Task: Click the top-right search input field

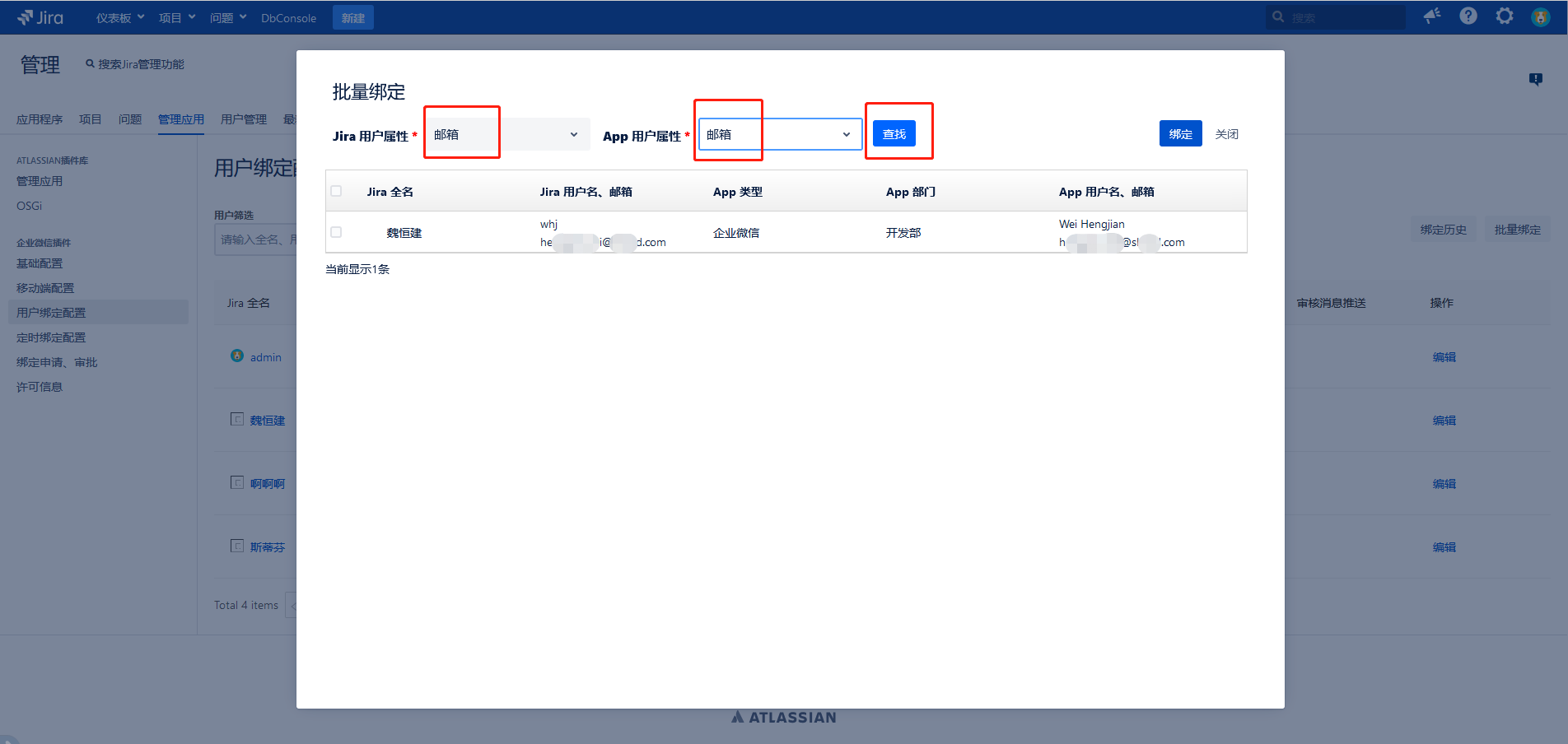Action: click(1342, 17)
